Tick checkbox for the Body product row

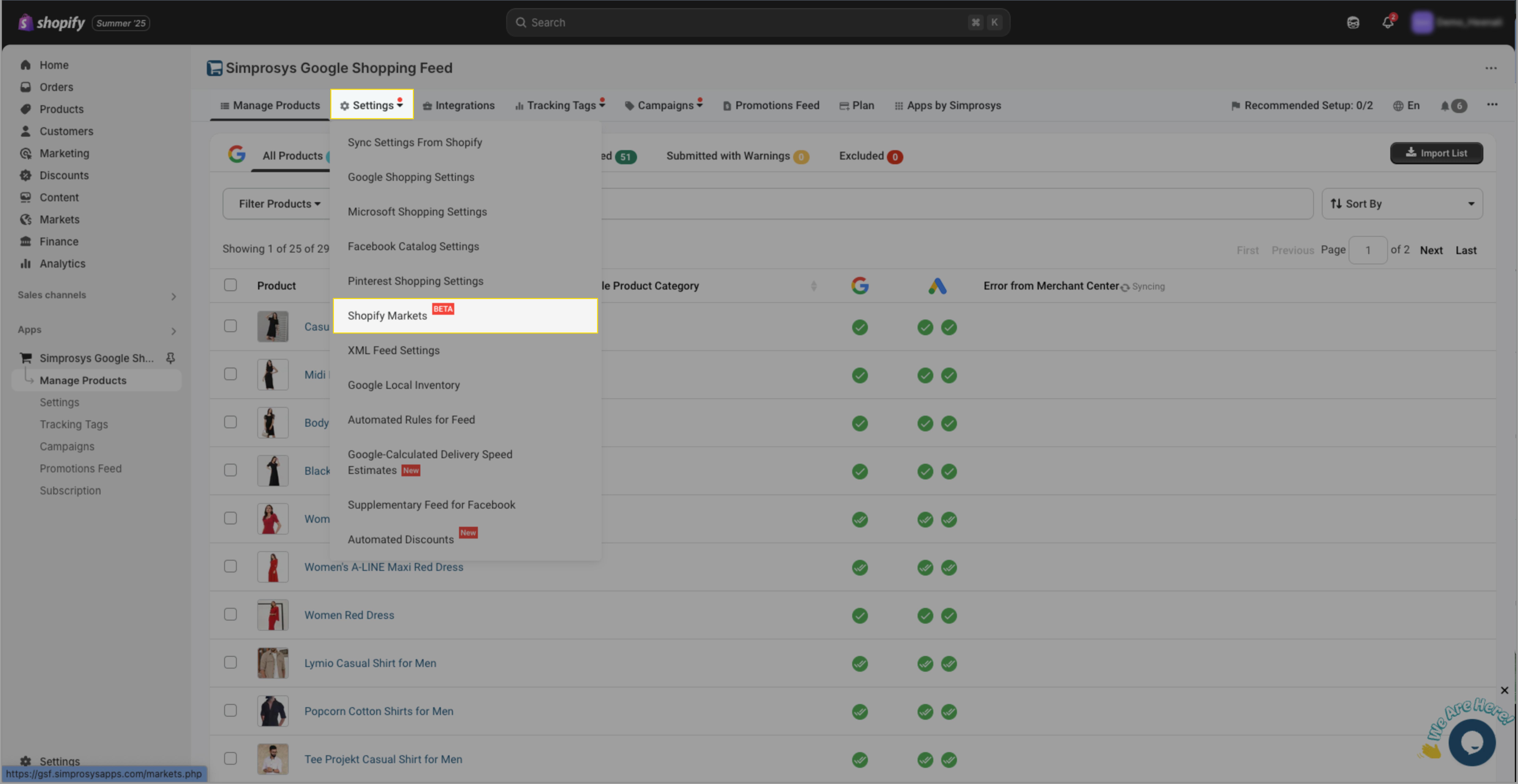point(230,422)
